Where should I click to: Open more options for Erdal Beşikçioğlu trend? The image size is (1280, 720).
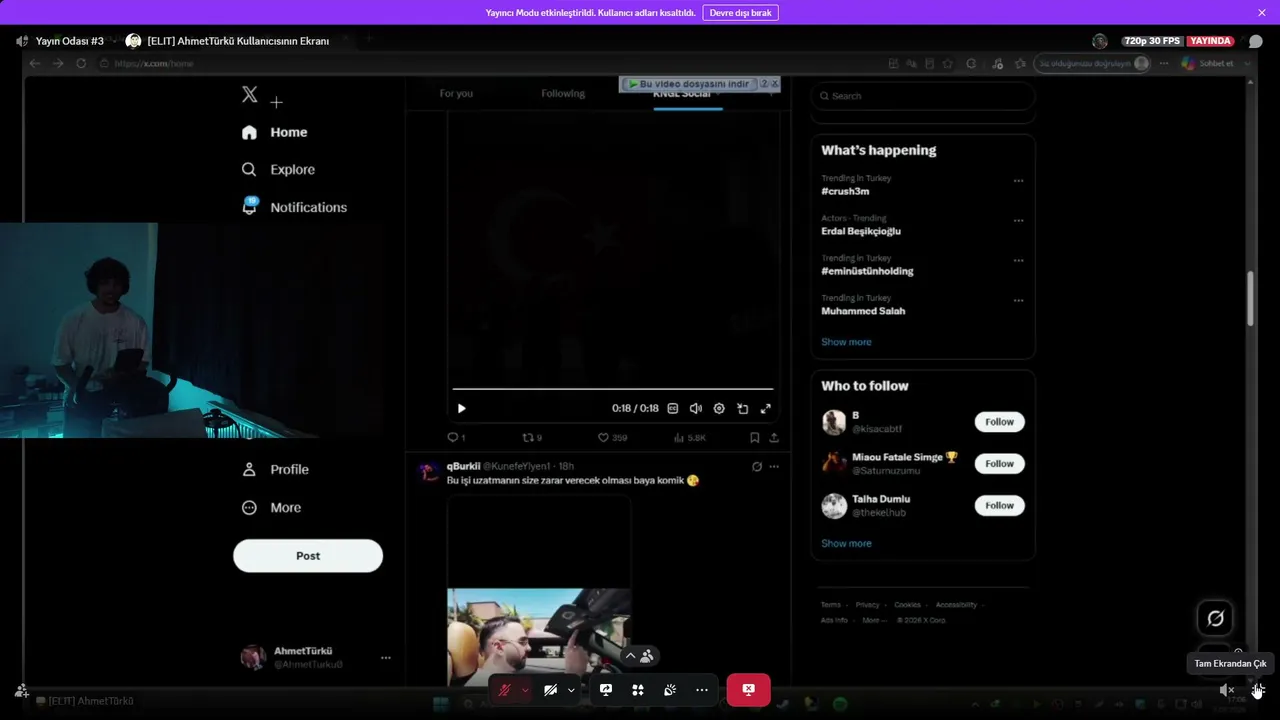coord(1018,221)
